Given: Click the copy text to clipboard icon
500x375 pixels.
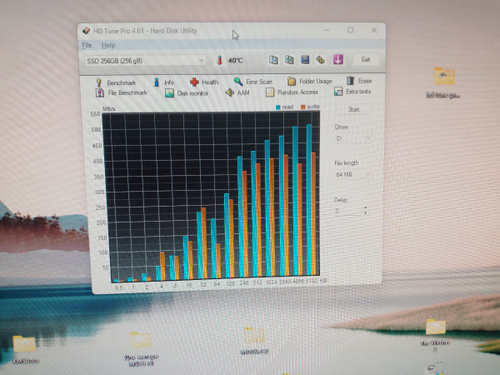Looking at the screenshot, I should pos(273,60).
